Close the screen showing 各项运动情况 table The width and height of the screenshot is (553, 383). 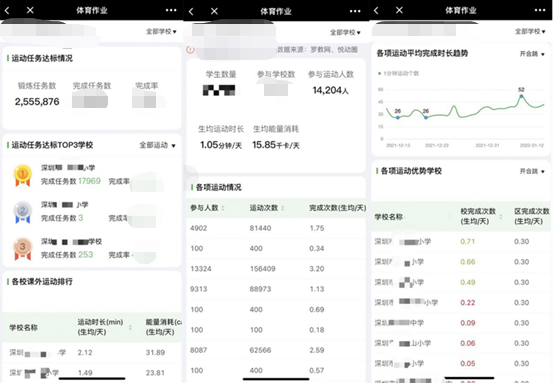click(x=214, y=11)
